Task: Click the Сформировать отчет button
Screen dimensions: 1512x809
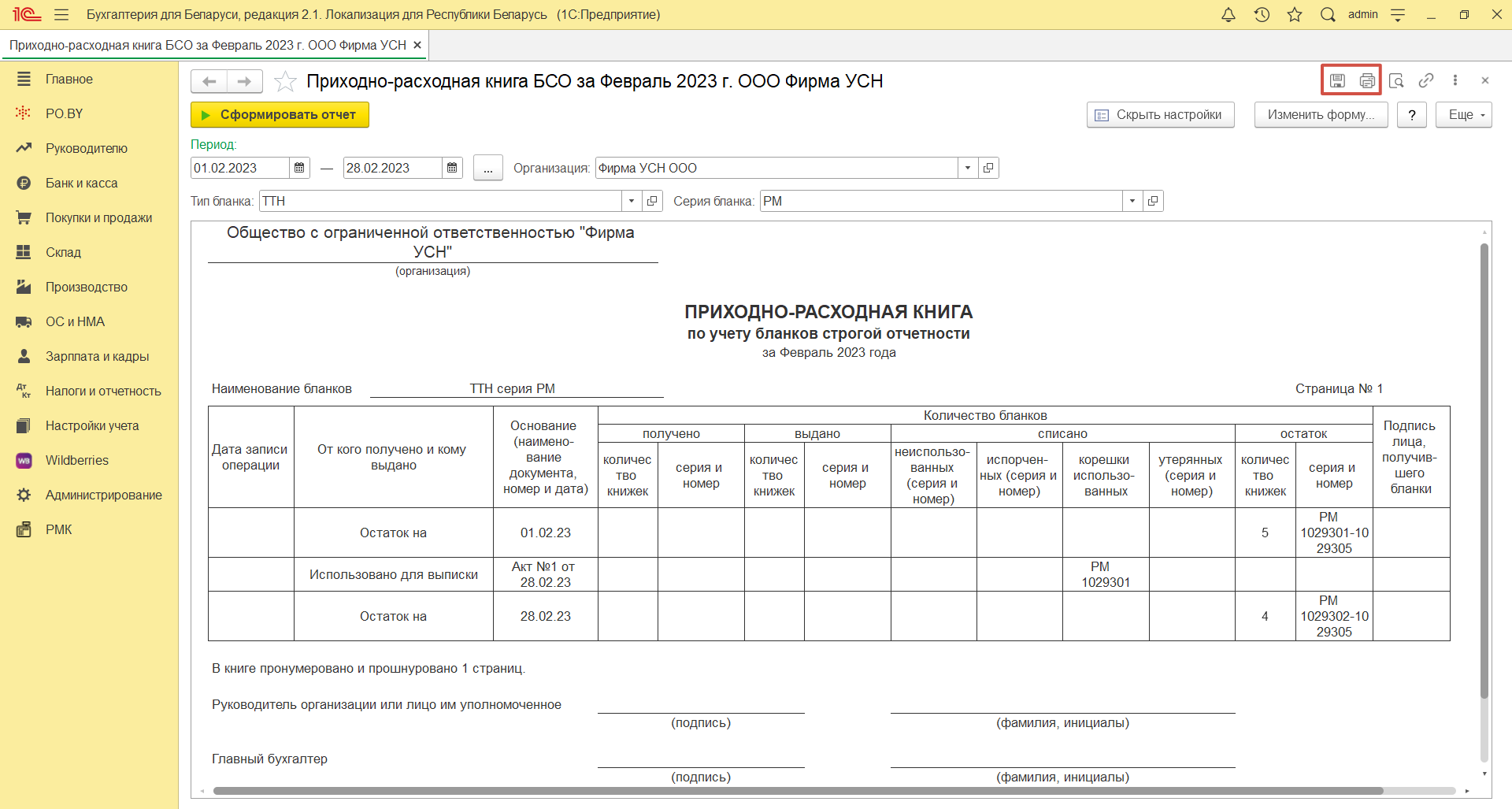Action: pos(280,115)
